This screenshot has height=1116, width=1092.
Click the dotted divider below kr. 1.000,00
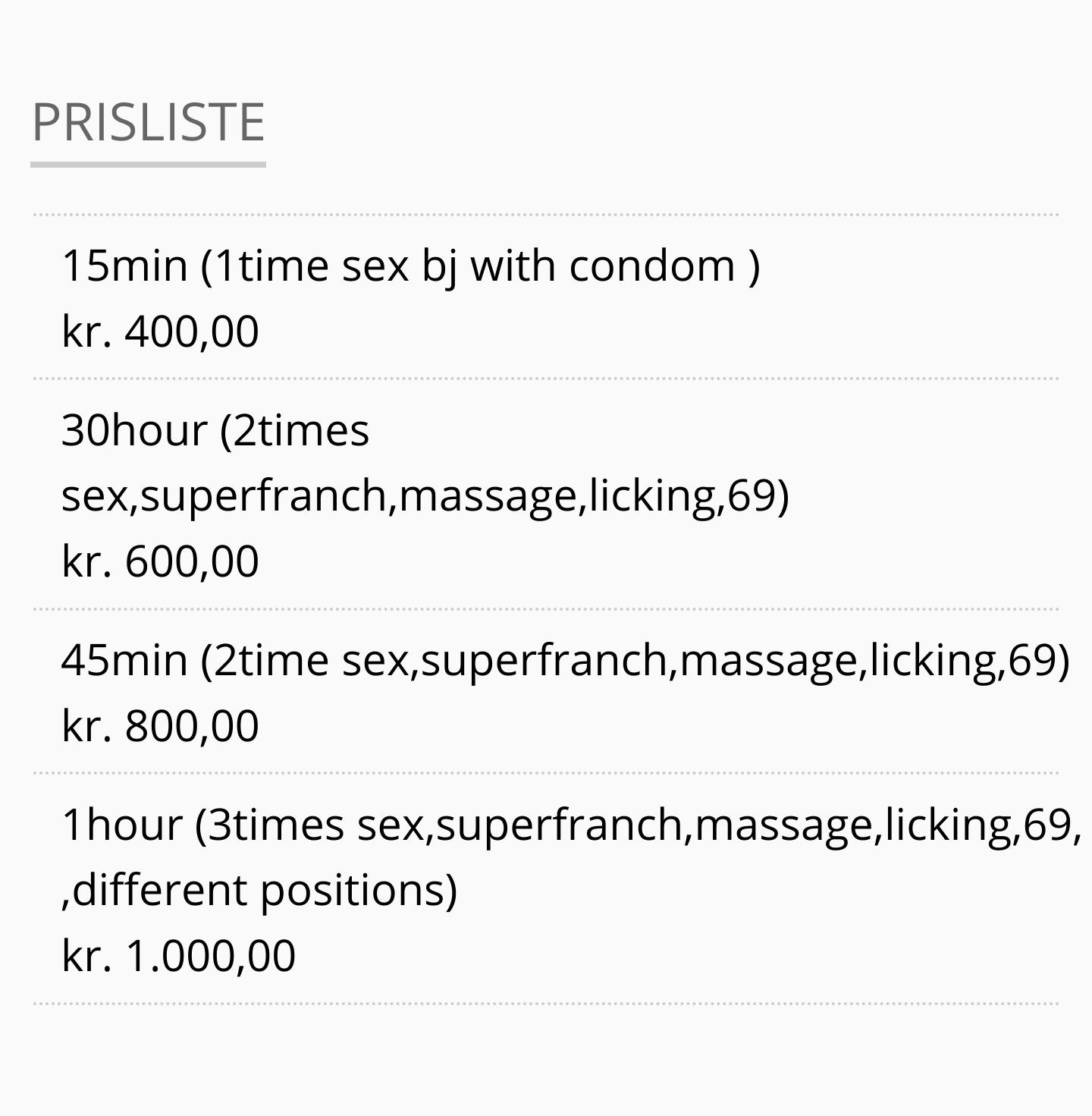click(546, 1003)
